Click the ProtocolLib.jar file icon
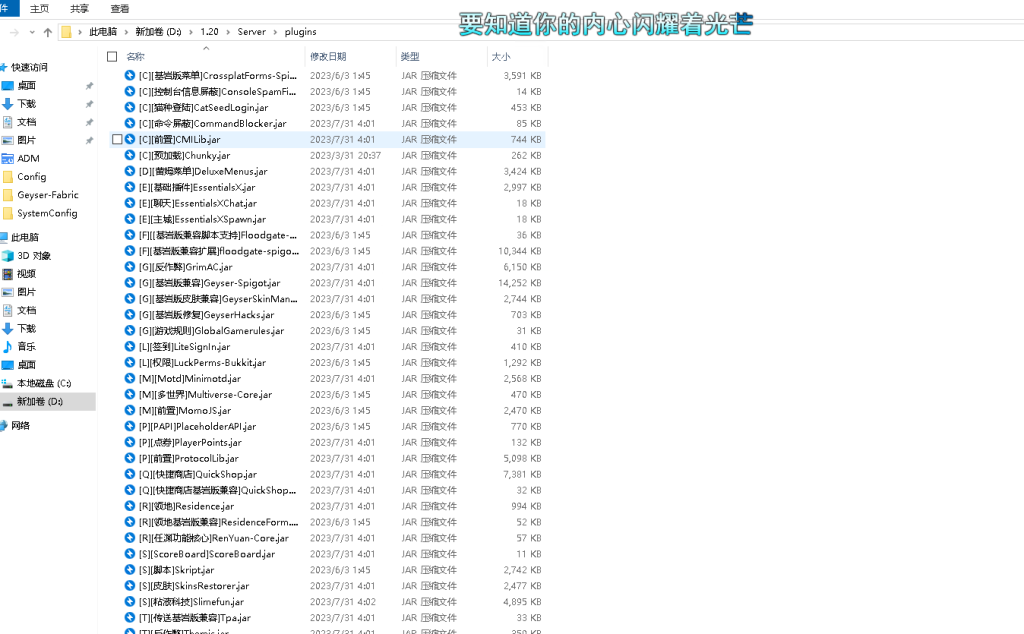 (x=130, y=458)
